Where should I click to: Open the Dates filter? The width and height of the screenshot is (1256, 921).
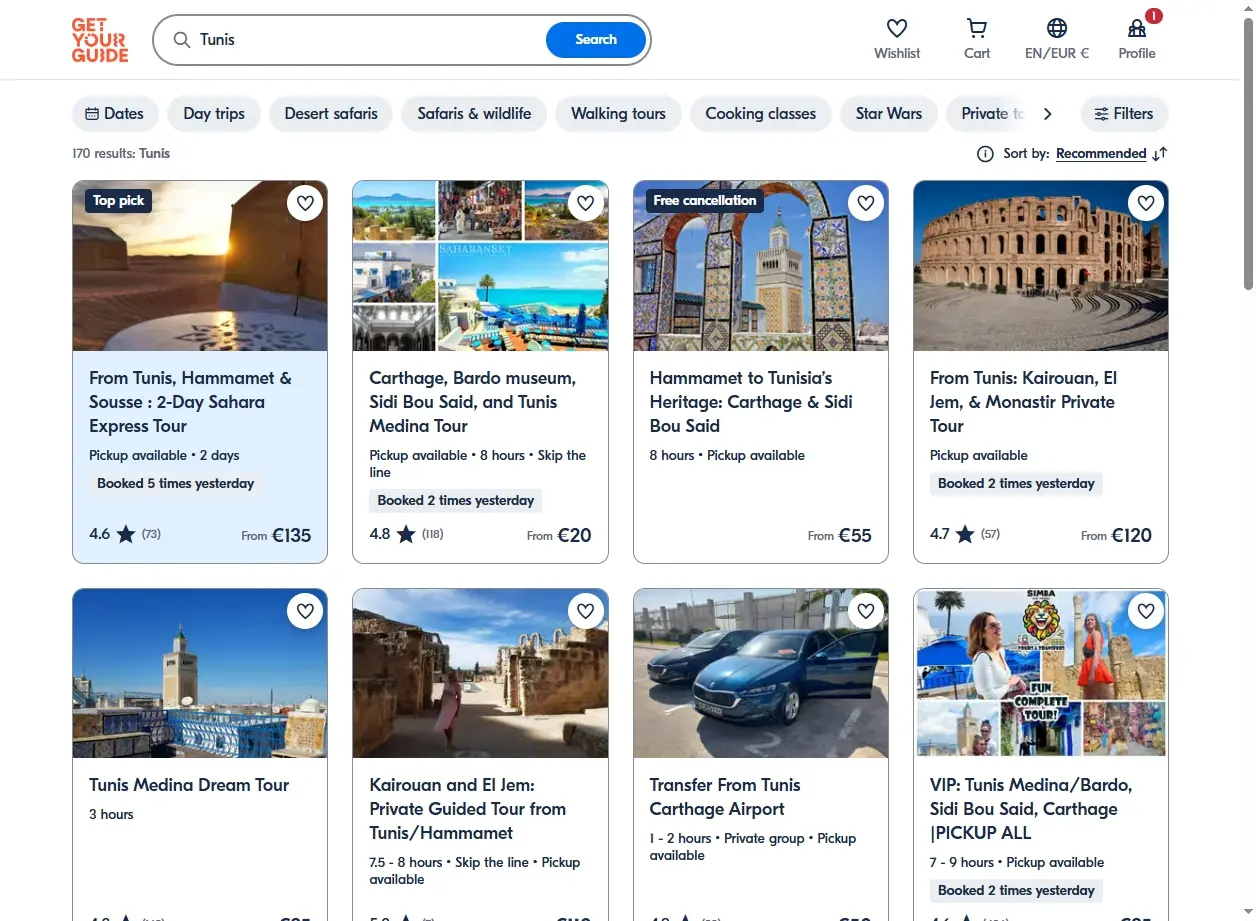(x=115, y=114)
